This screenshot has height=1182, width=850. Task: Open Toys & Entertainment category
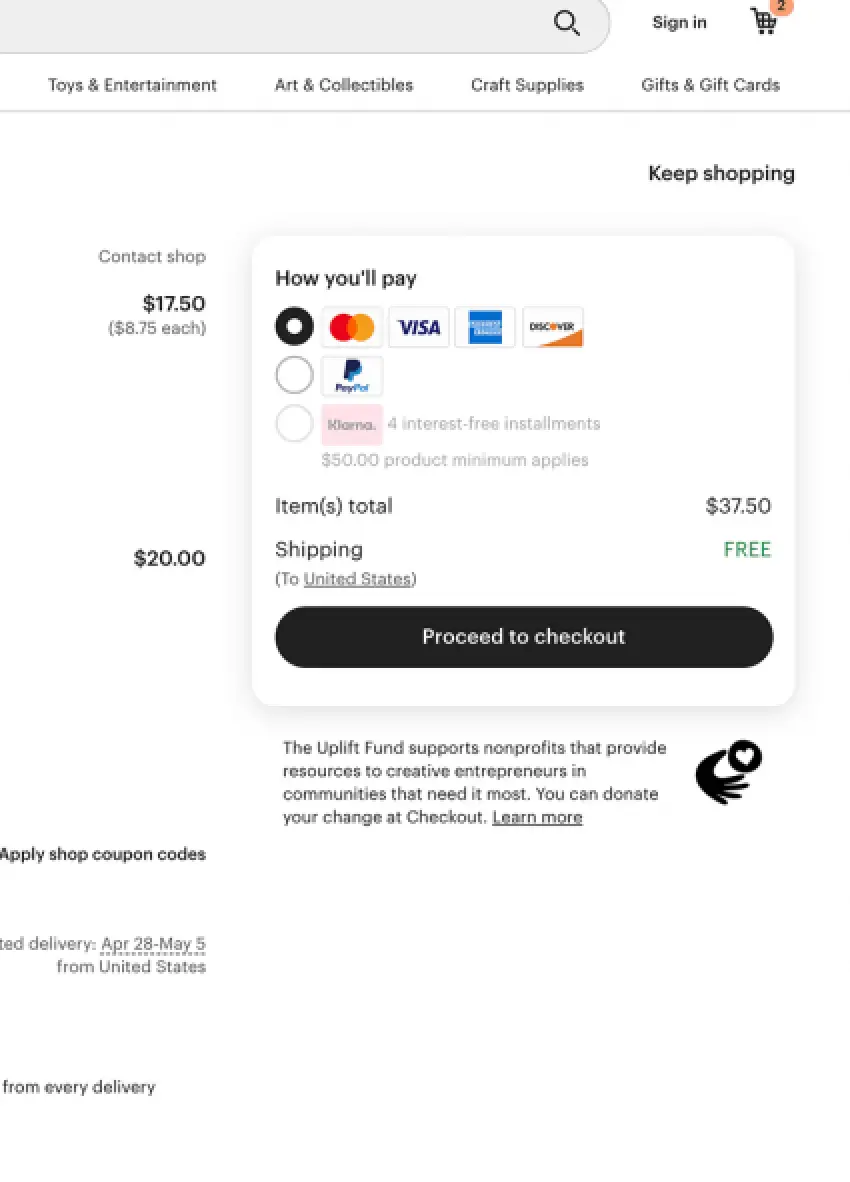132,85
